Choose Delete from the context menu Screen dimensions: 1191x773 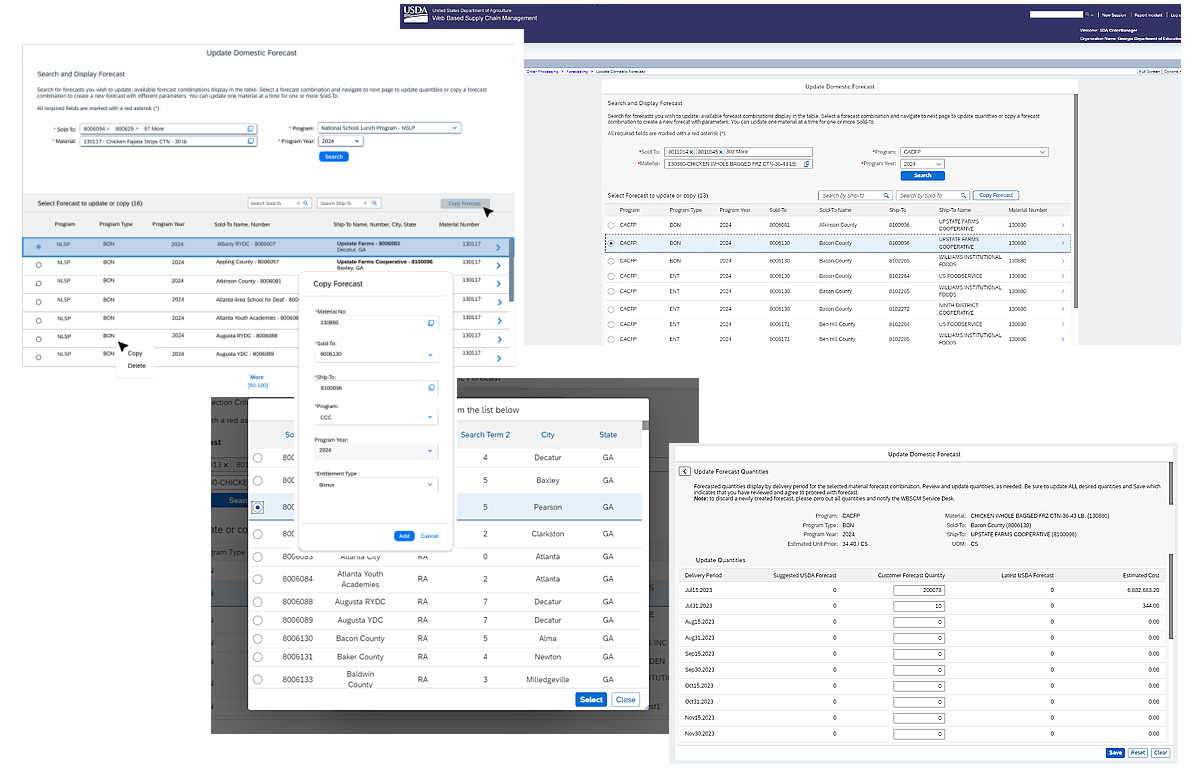[137, 366]
